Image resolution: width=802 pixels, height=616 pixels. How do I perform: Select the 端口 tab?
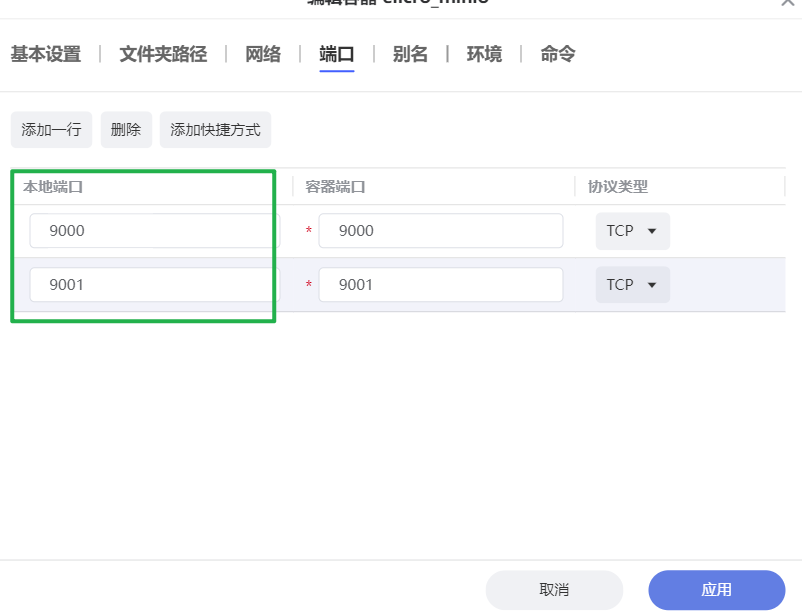(x=336, y=54)
